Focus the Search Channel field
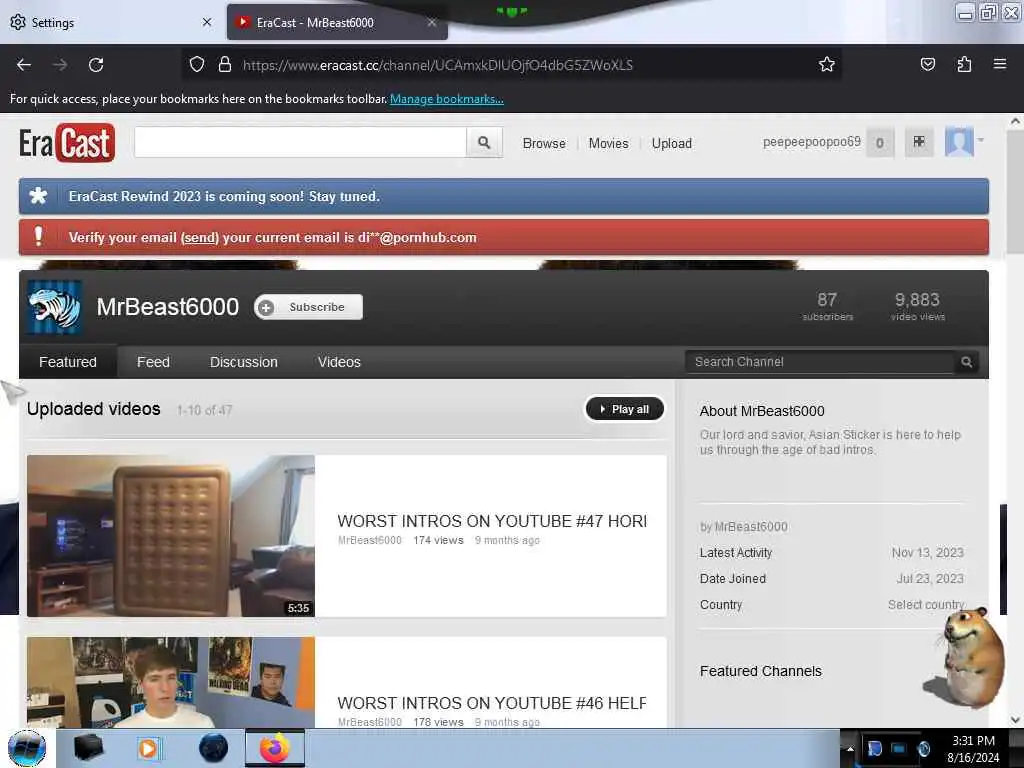This screenshot has height=768, width=1024. click(x=820, y=362)
